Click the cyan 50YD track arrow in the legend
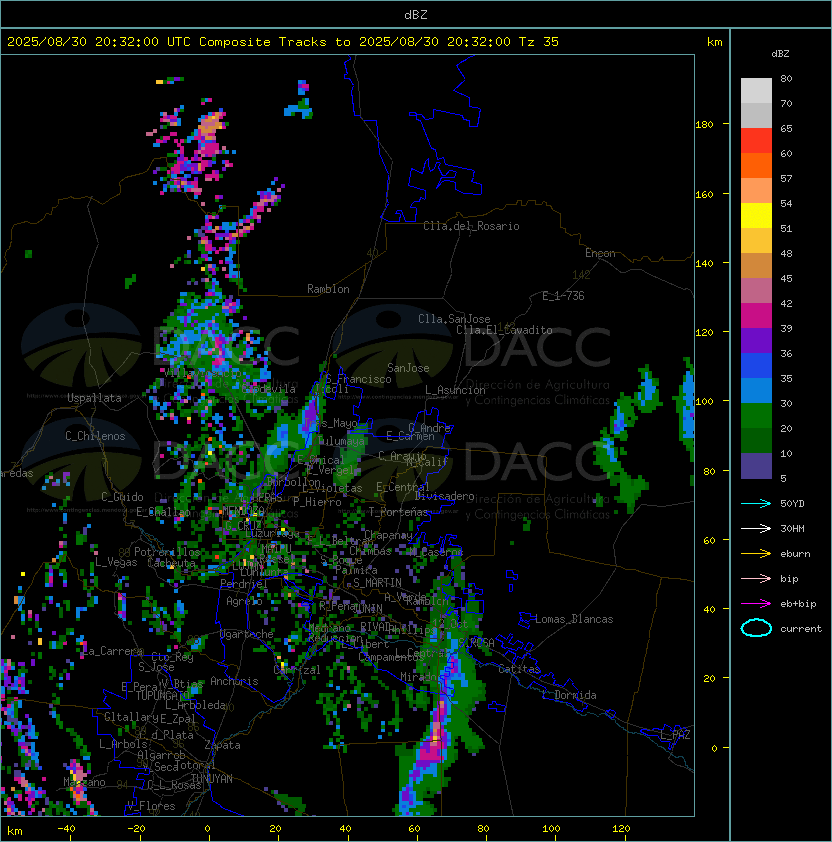Viewport: 832px width, 842px height. (756, 504)
